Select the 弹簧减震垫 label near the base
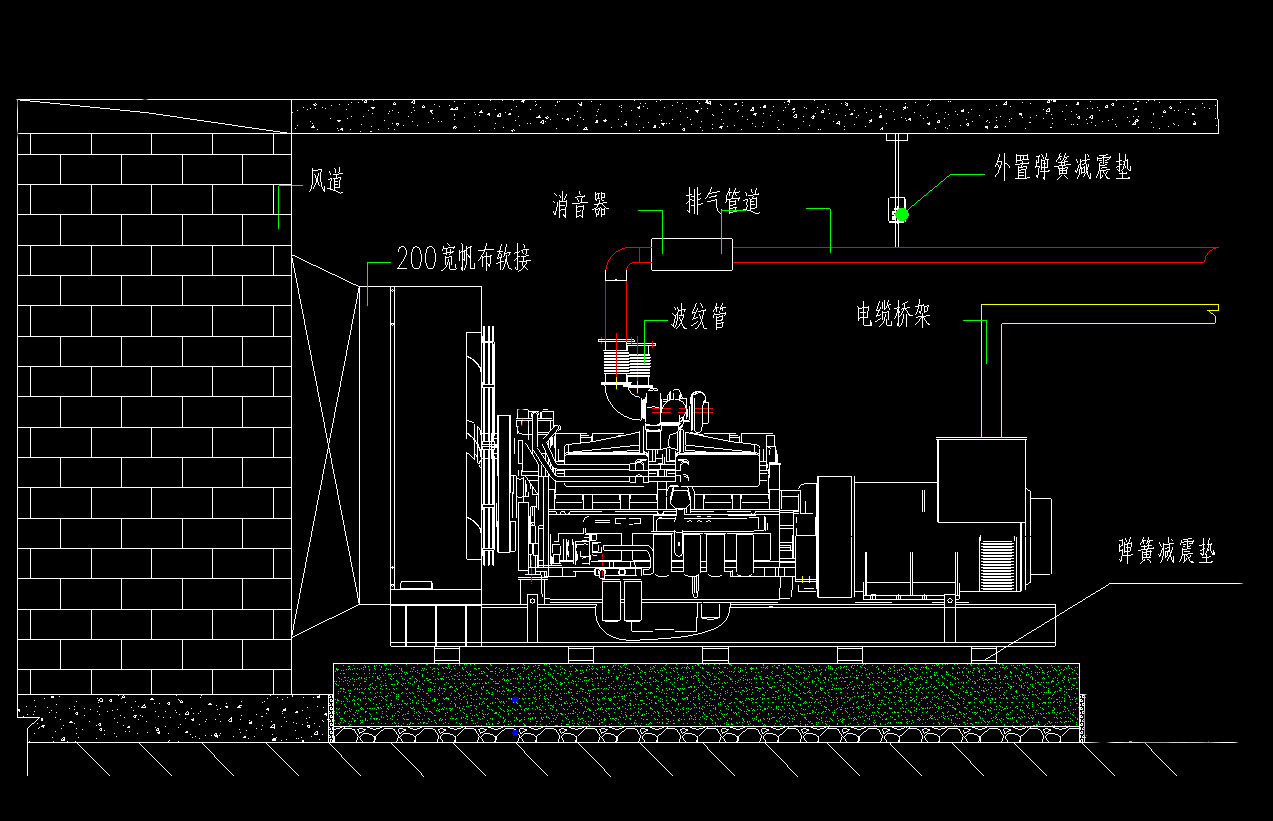This screenshot has height=821, width=1273. (1166, 551)
